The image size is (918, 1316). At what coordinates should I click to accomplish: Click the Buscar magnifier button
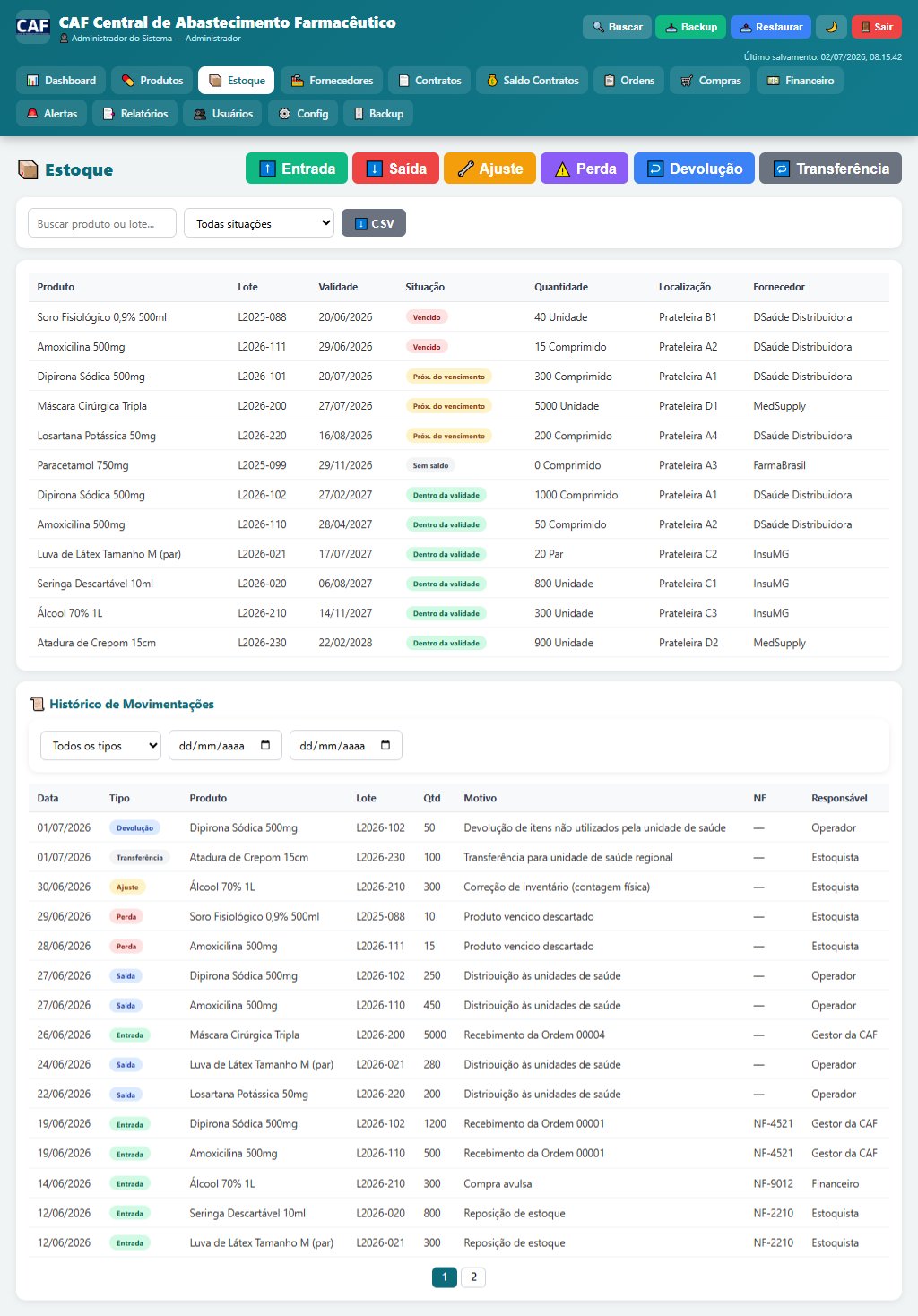(x=617, y=27)
